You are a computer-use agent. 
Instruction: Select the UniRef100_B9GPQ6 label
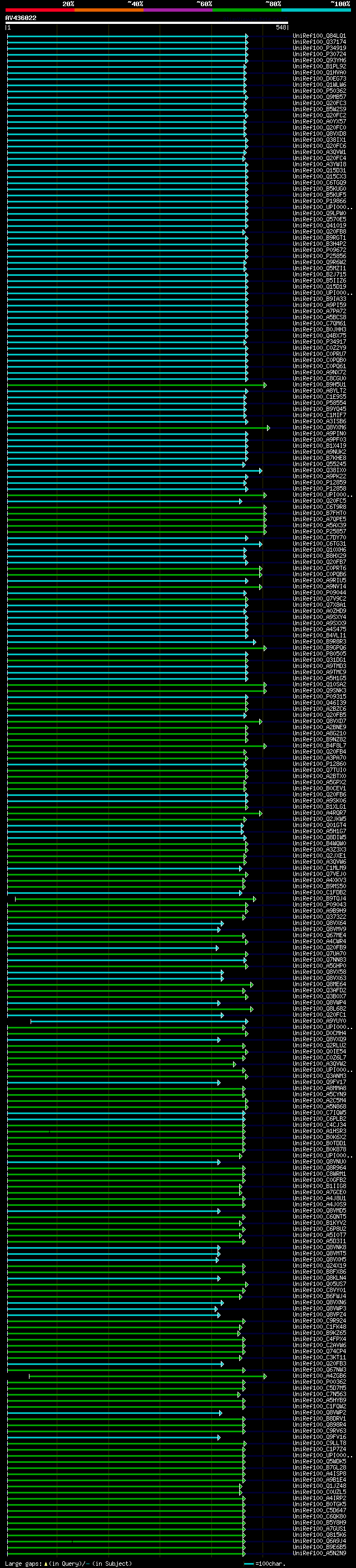[319, 647]
